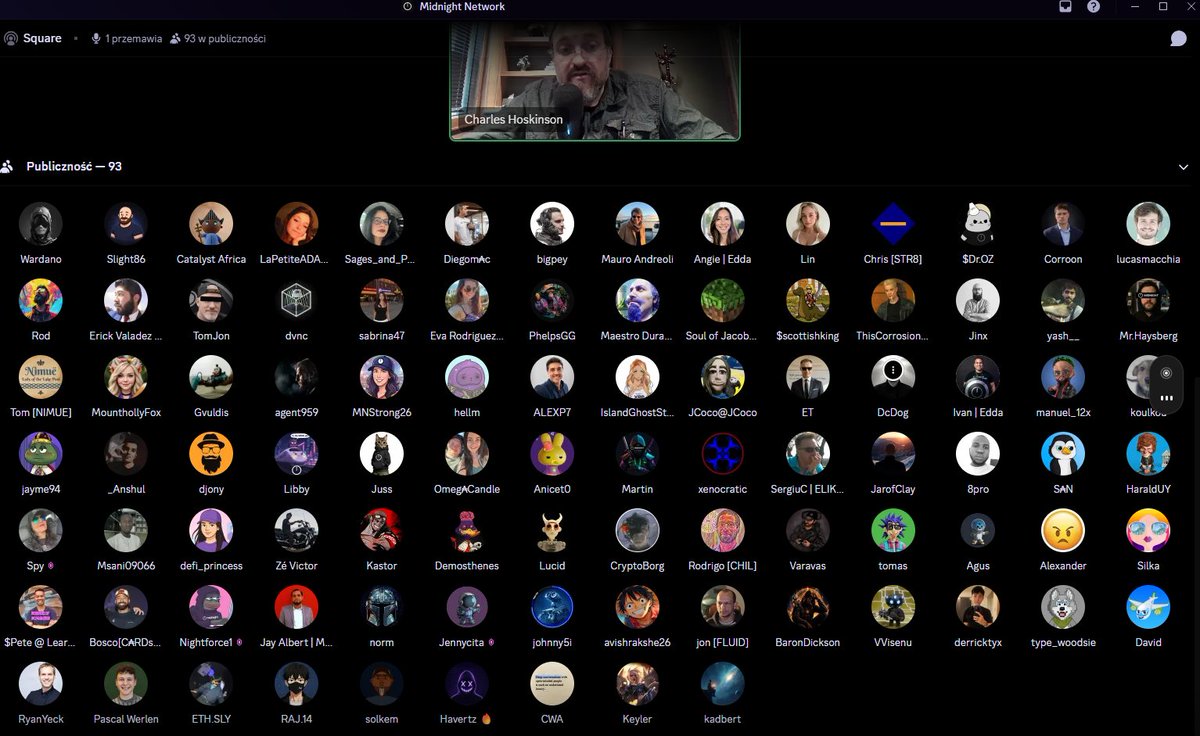The height and width of the screenshot is (736, 1200).
Task: Open Lucid's horned skull avatar
Action: pyautogui.click(x=552, y=530)
